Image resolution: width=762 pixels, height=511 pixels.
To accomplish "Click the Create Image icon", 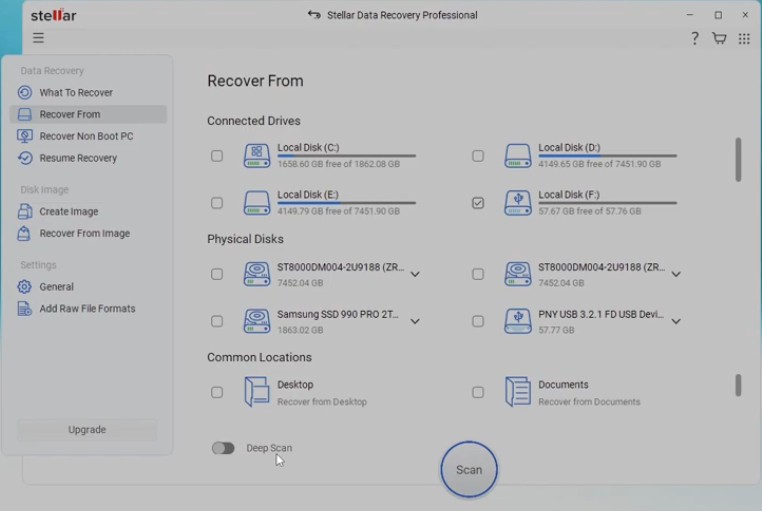I will (x=25, y=211).
